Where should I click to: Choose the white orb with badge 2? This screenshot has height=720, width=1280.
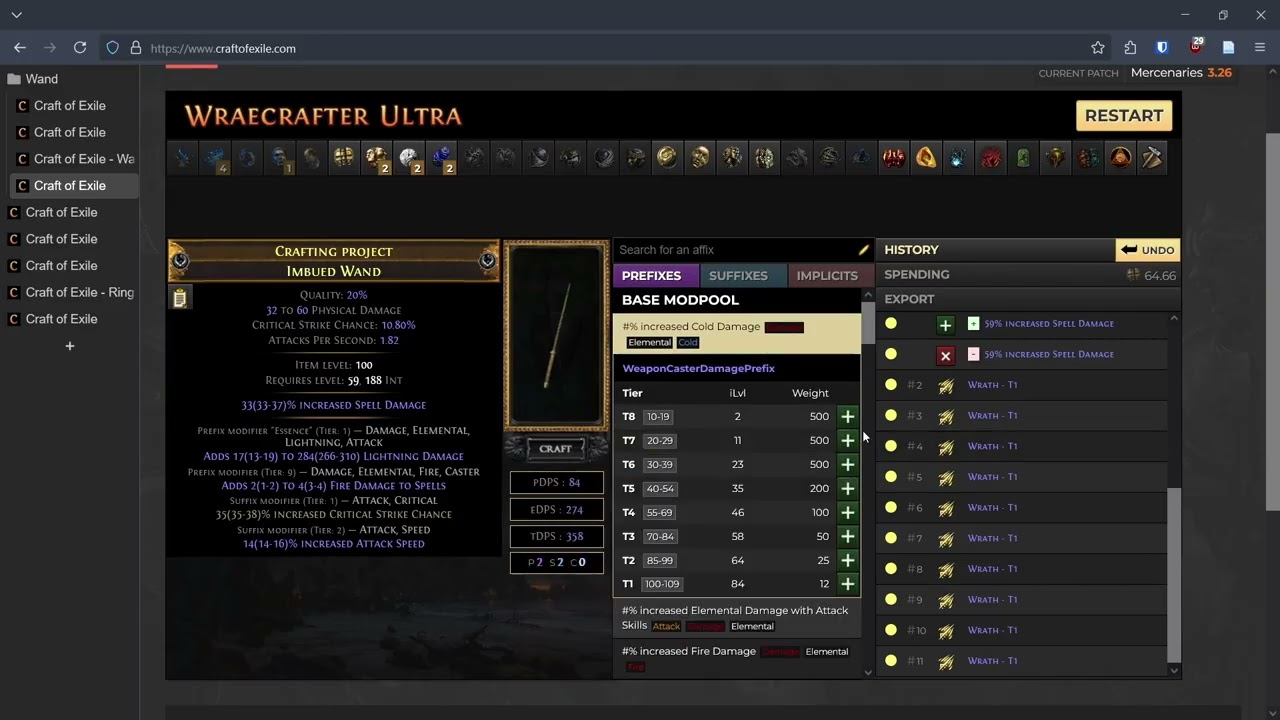(409, 157)
